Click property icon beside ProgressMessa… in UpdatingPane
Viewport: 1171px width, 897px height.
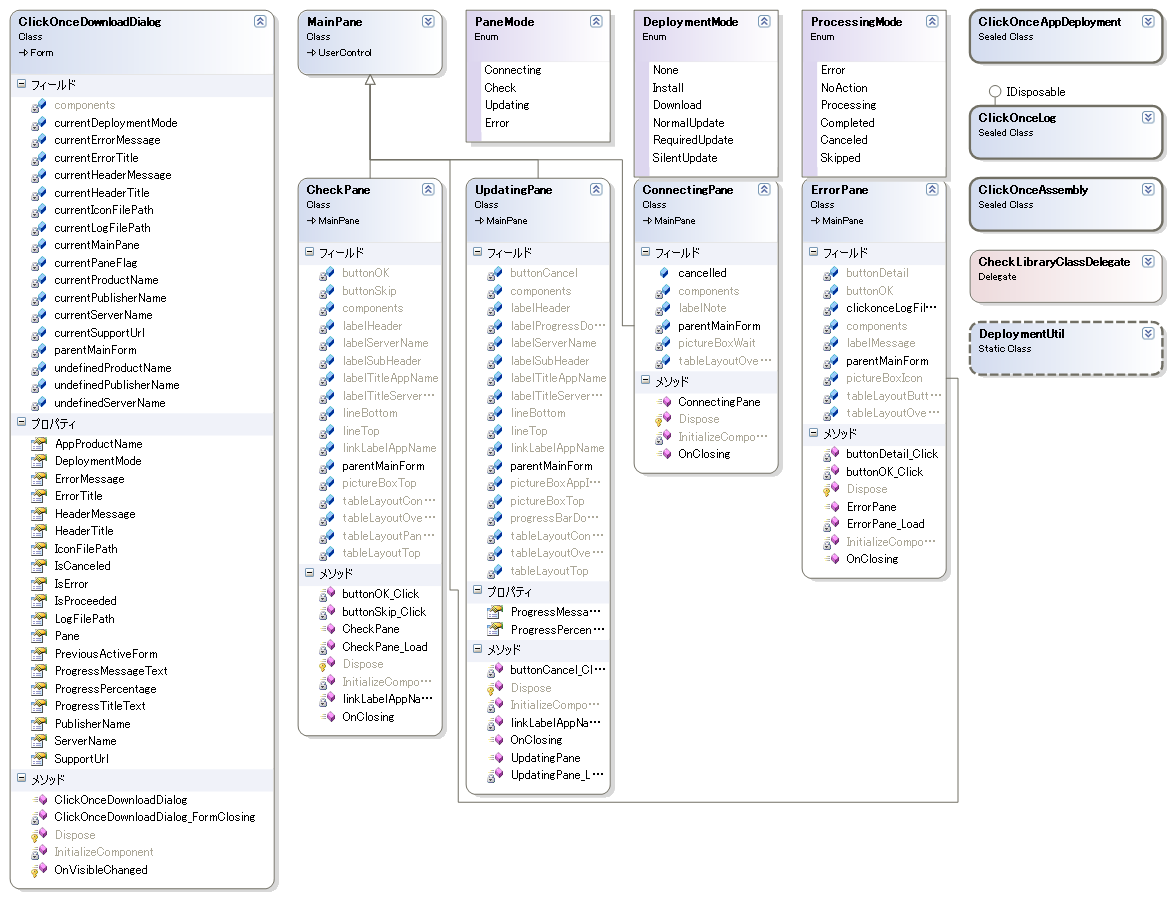pos(494,612)
